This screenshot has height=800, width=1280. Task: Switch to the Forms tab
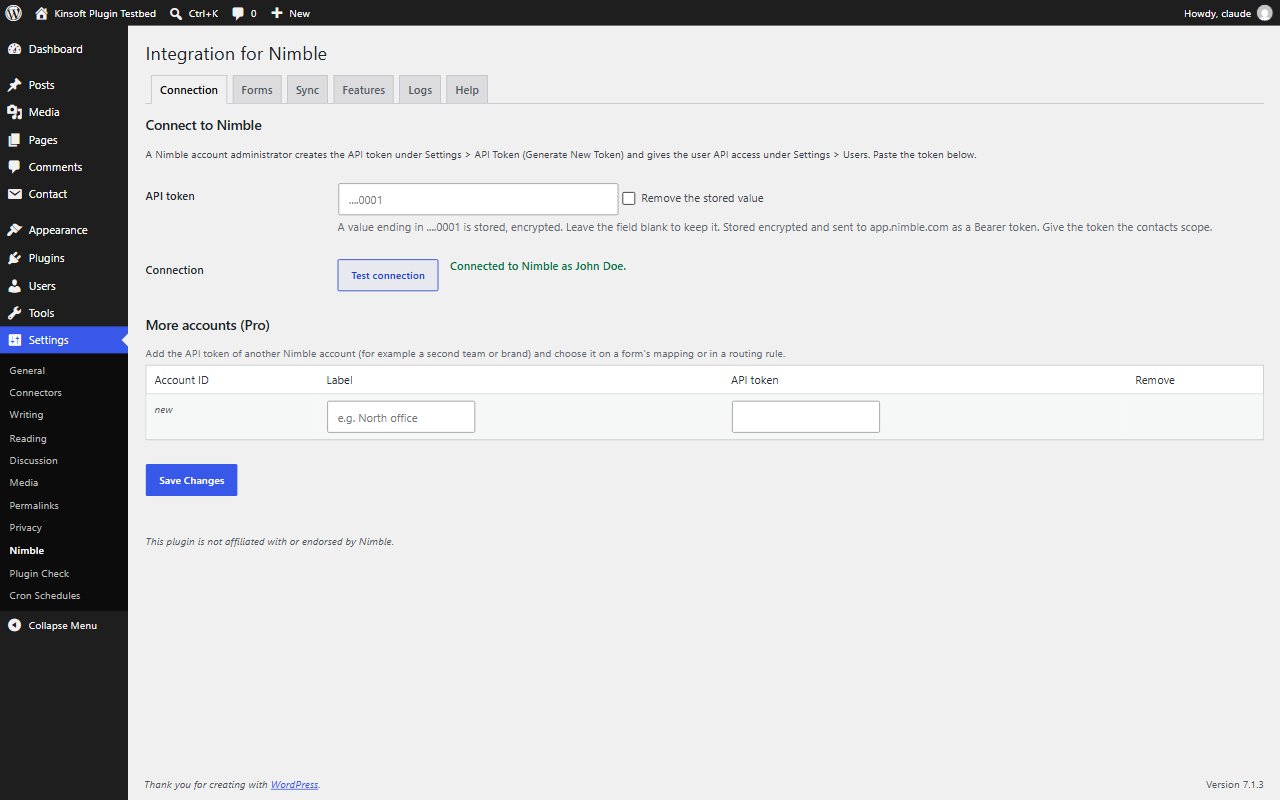click(257, 90)
